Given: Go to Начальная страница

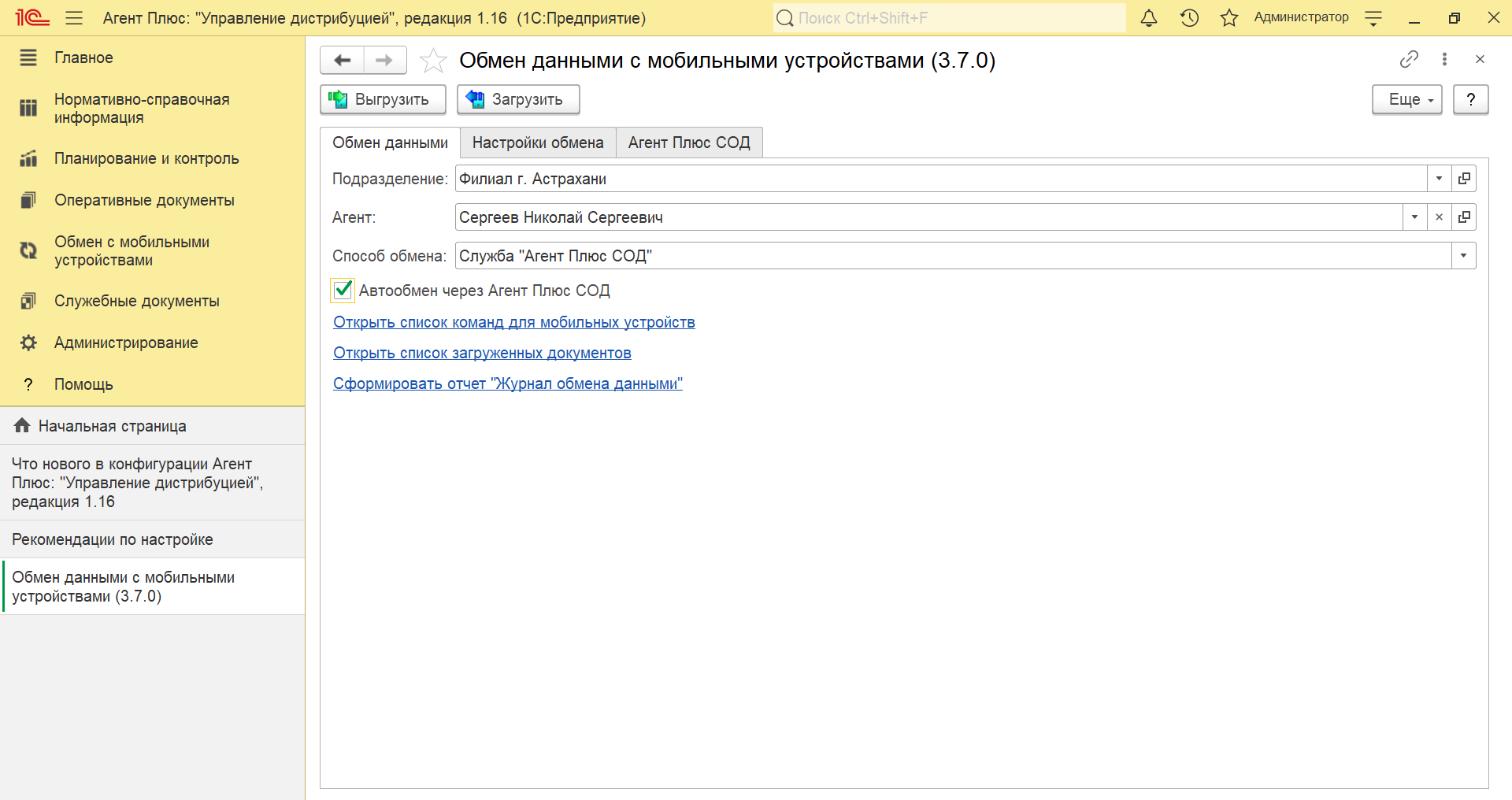Looking at the screenshot, I should pyautogui.click(x=153, y=426).
